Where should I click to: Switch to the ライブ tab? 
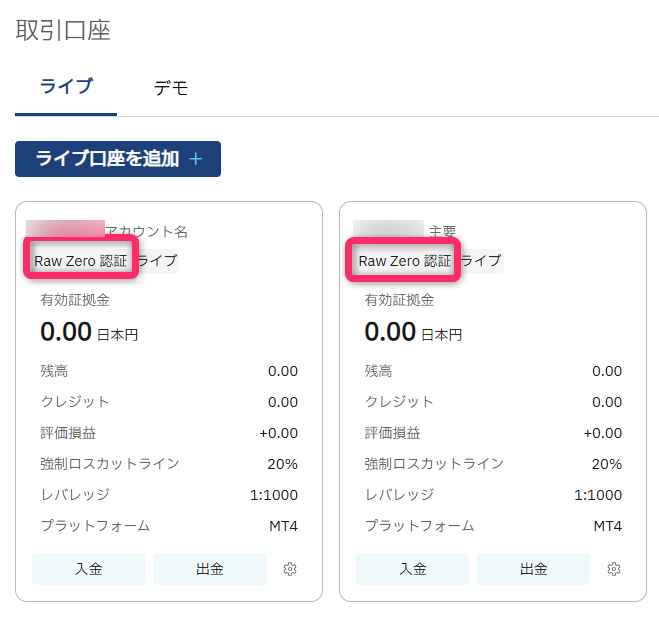tap(66, 87)
